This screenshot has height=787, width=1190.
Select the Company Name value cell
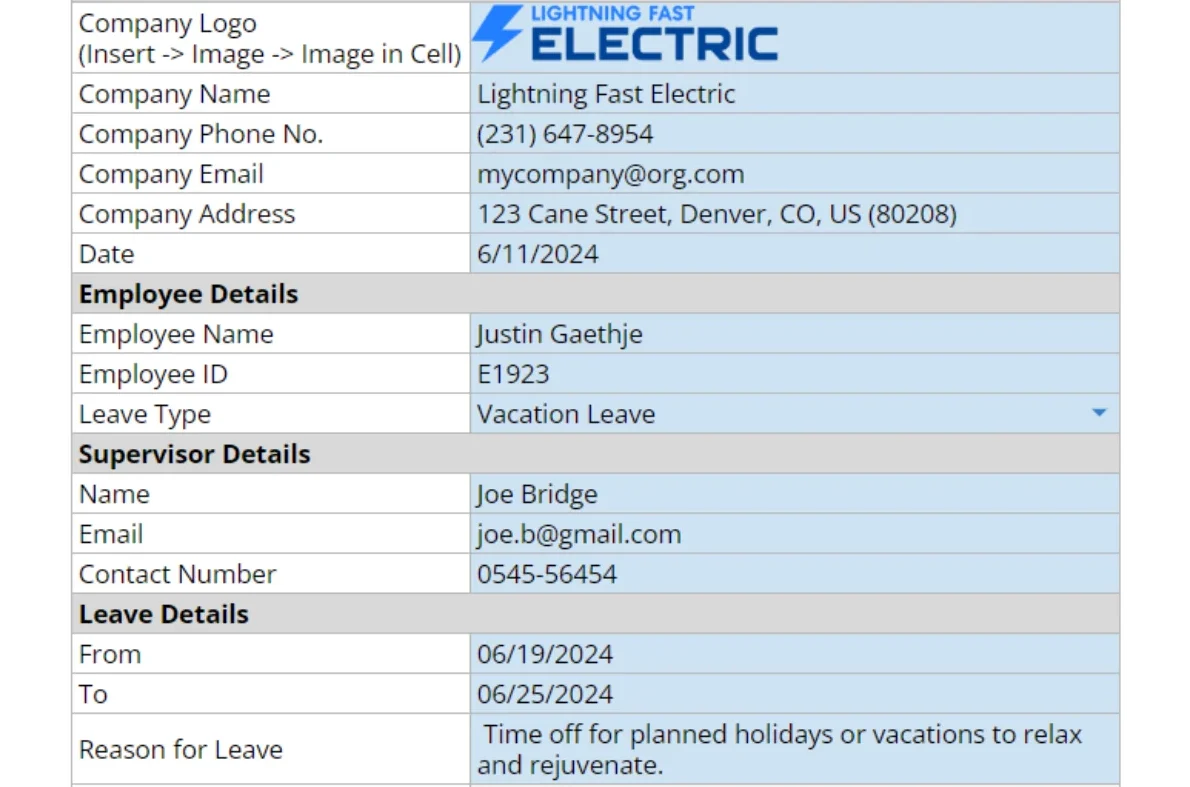point(795,93)
